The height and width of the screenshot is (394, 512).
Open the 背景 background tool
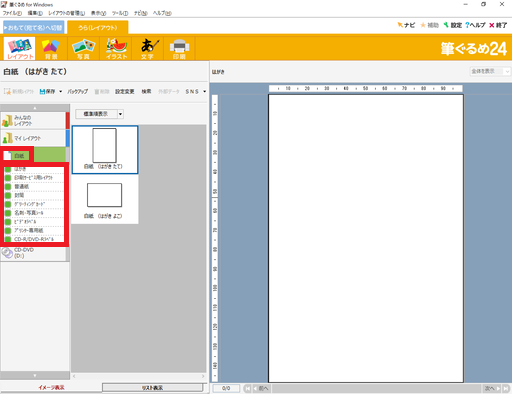point(51,48)
